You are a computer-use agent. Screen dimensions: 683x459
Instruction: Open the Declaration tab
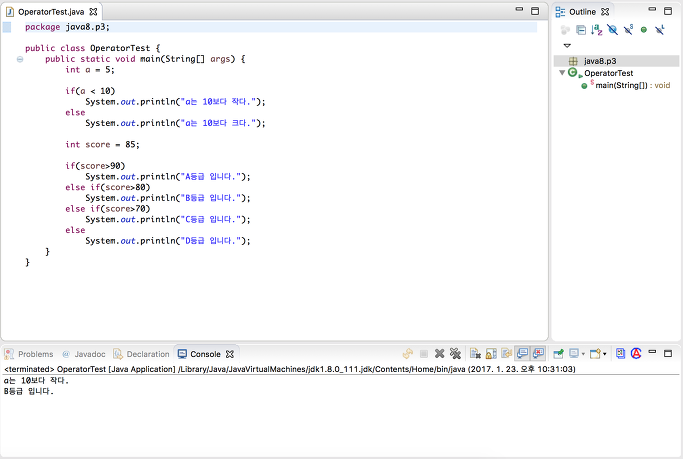[x=141, y=354]
